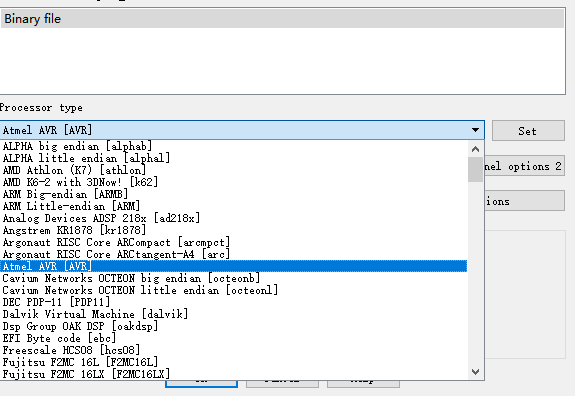Viewport: 575px width, 396px height.
Task: Click processor list scroll up arrow
Action: [x=476, y=149]
